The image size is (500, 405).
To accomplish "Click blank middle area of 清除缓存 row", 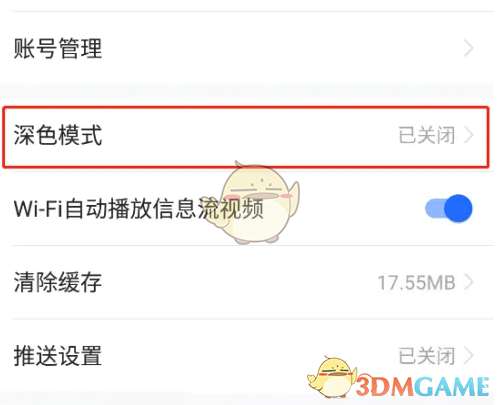I will tap(240, 283).
